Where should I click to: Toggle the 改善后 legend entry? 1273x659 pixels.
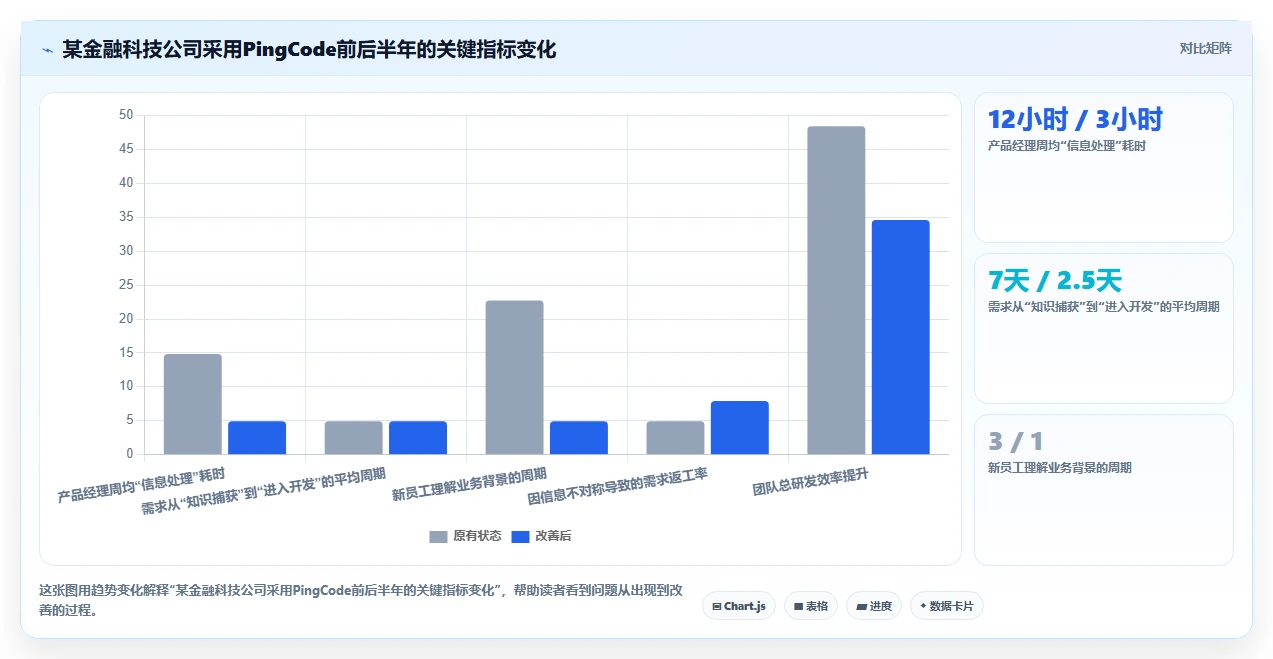pos(541,536)
